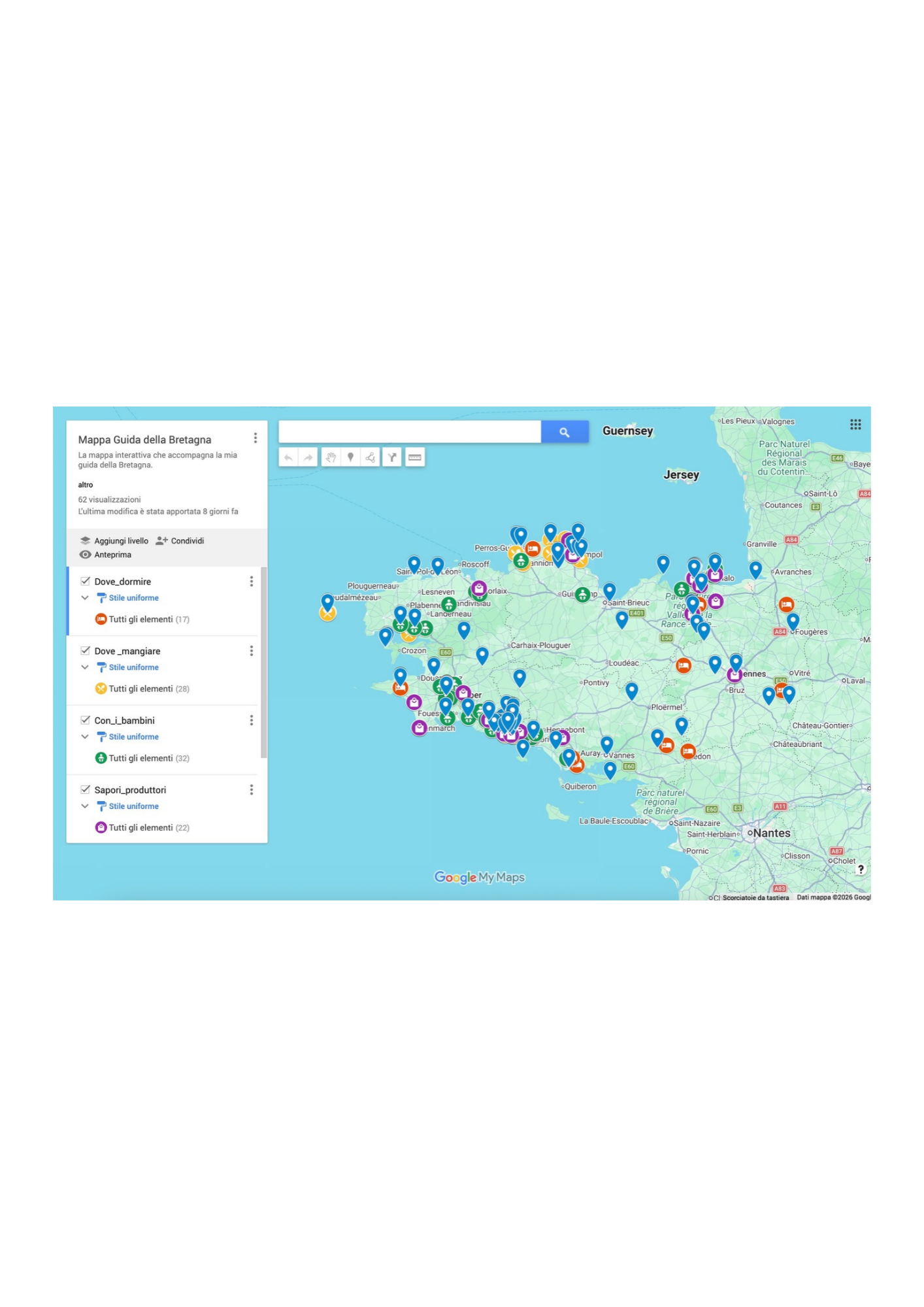Click the layers panel vertical scrollbar
The height and width of the screenshot is (1307, 924).
[x=264, y=663]
